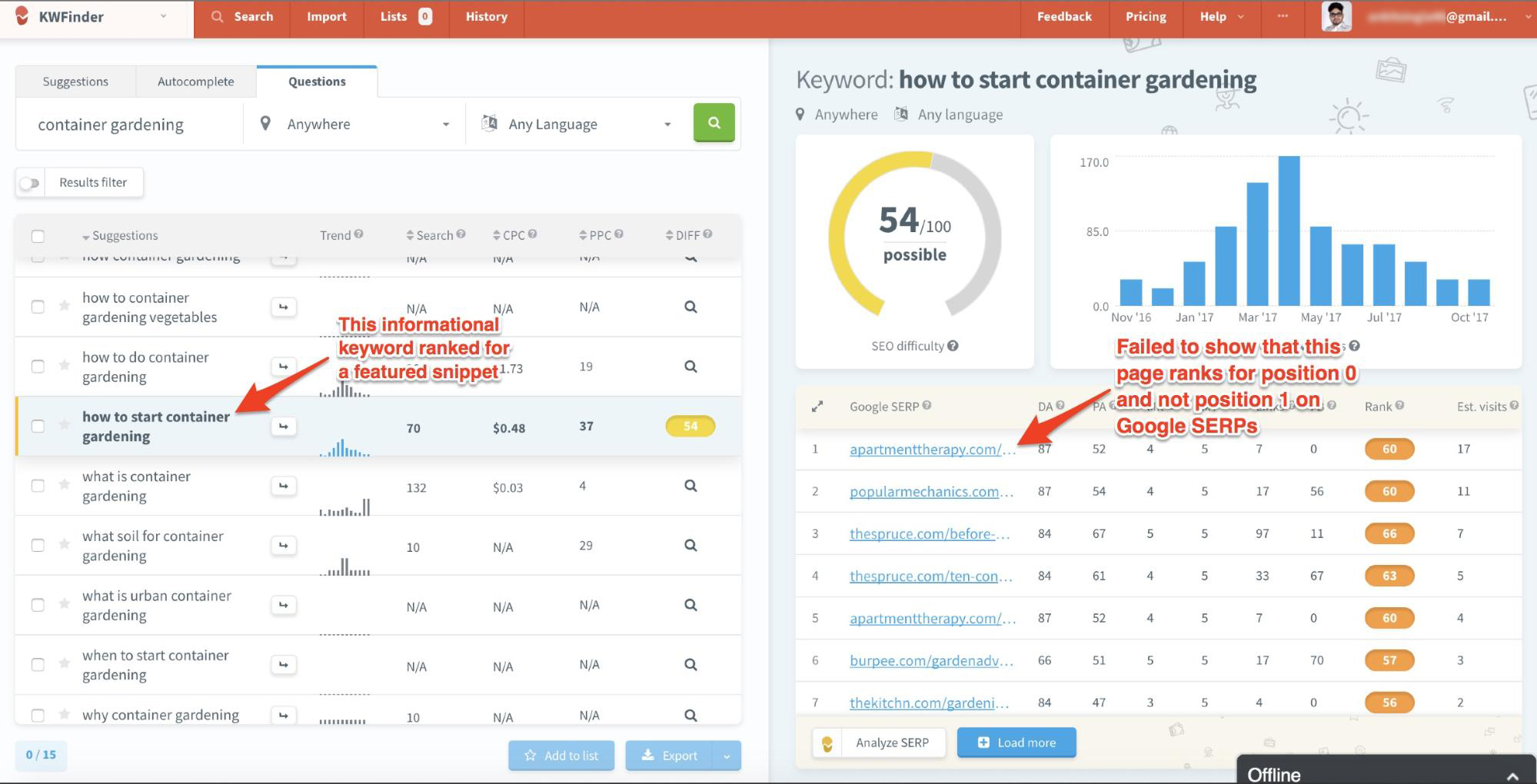Check the 'how to start container gardening' checkbox
Image resolution: width=1537 pixels, height=784 pixels.
(38, 426)
